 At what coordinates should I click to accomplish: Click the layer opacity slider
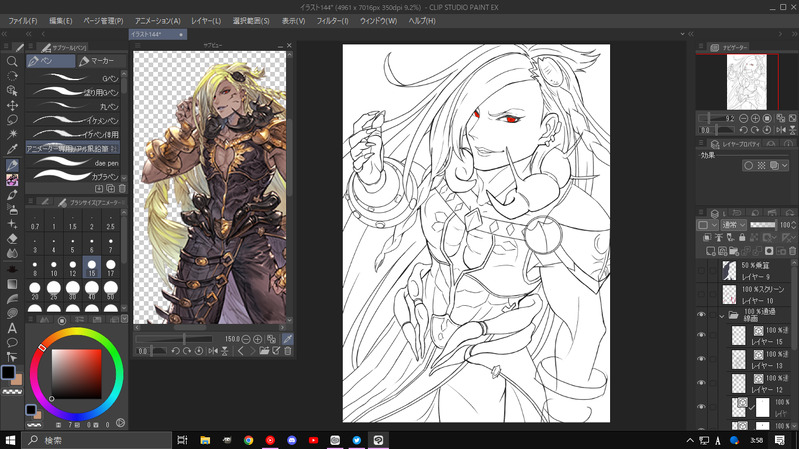[763, 225]
